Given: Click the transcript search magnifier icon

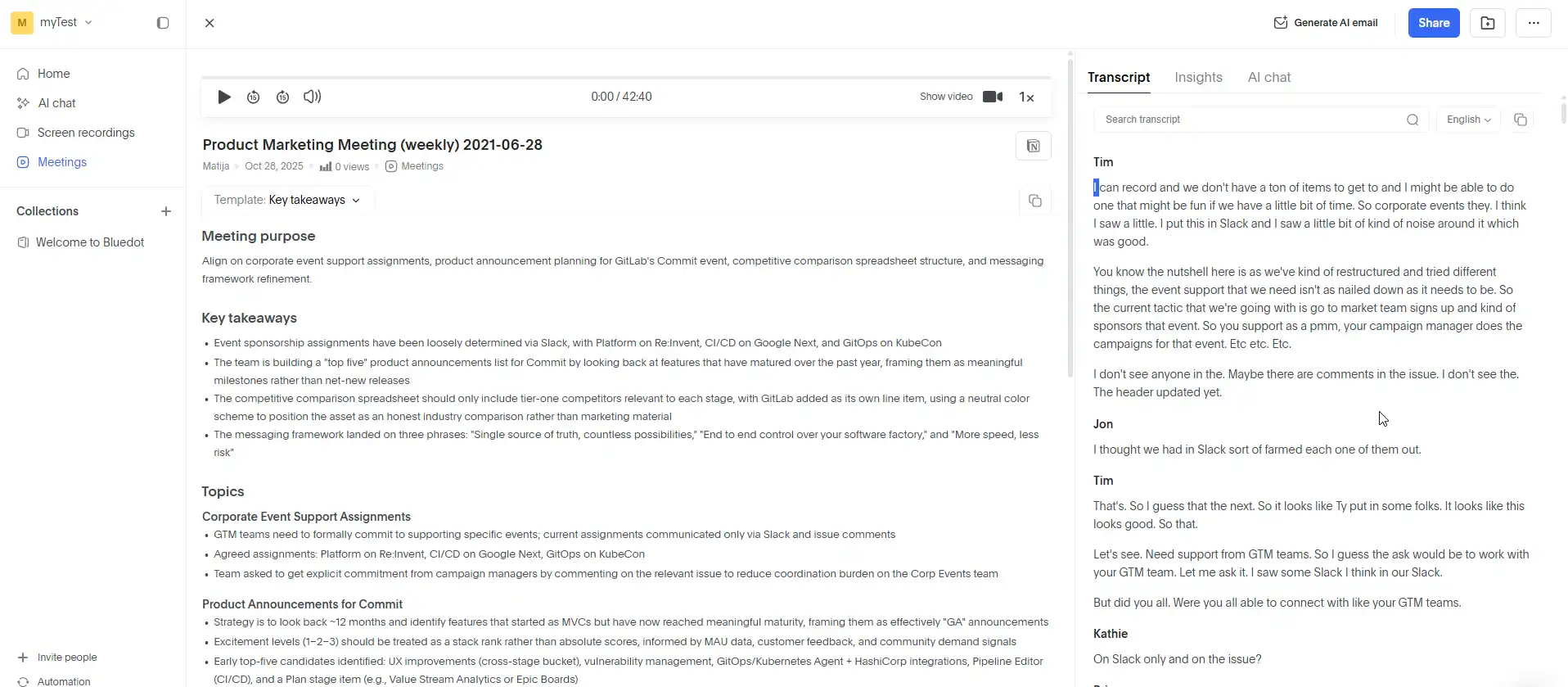Looking at the screenshot, I should (x=1413, y=120).
